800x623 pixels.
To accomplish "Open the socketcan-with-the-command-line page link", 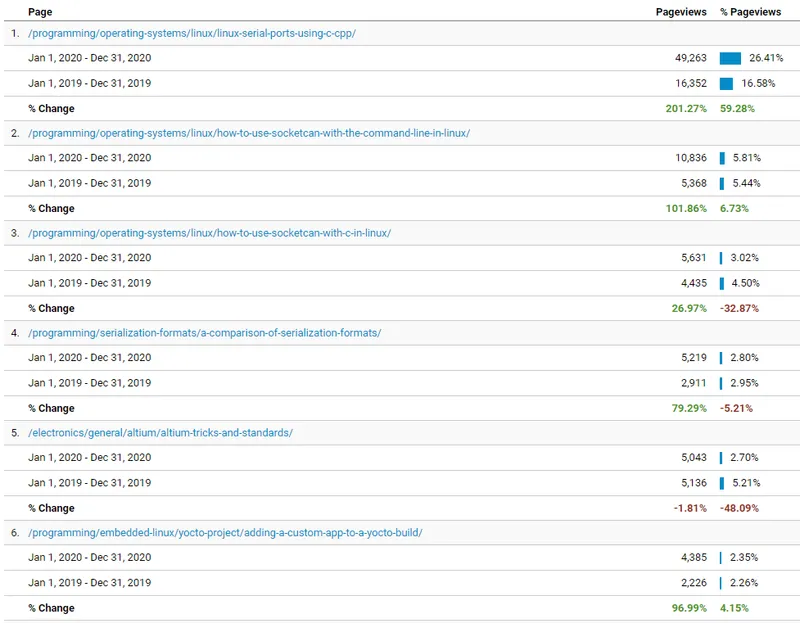I will click(x=249, y=133).
